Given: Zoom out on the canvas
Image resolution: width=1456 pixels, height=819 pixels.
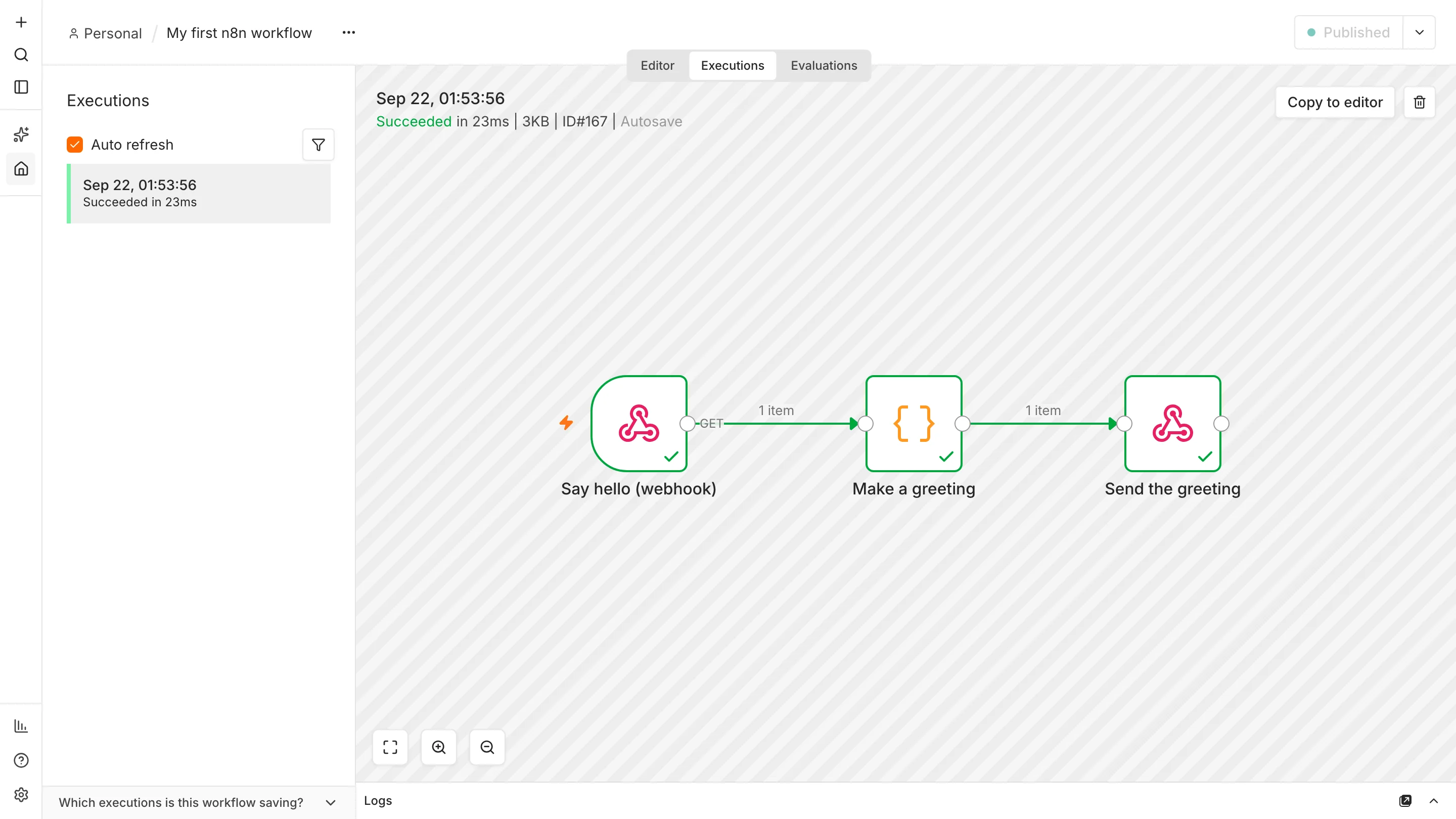Looking at the screenshot, I should pyautogui.click(x=487, y=747).
